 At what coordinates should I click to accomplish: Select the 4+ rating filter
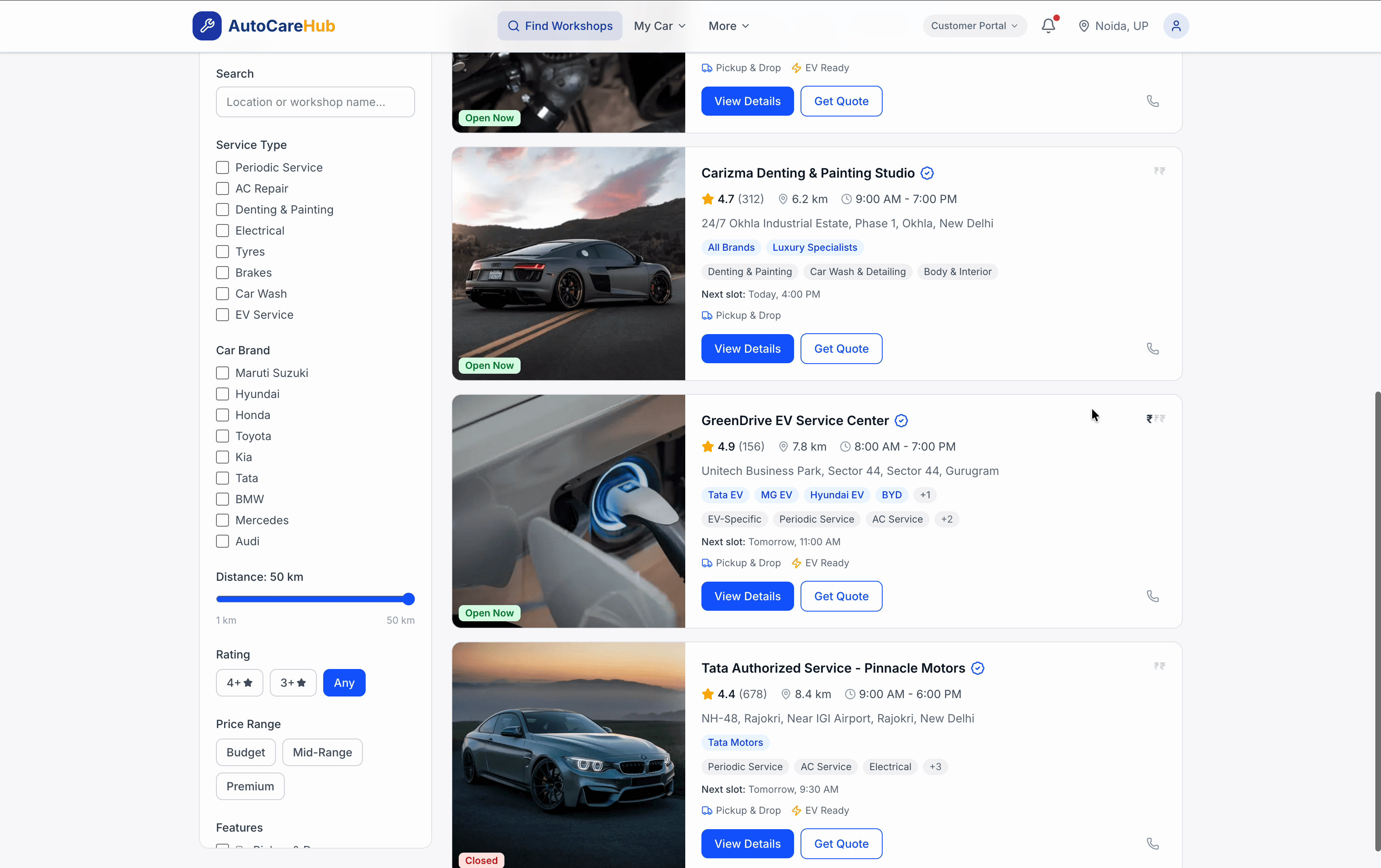(x=239, y=682)
